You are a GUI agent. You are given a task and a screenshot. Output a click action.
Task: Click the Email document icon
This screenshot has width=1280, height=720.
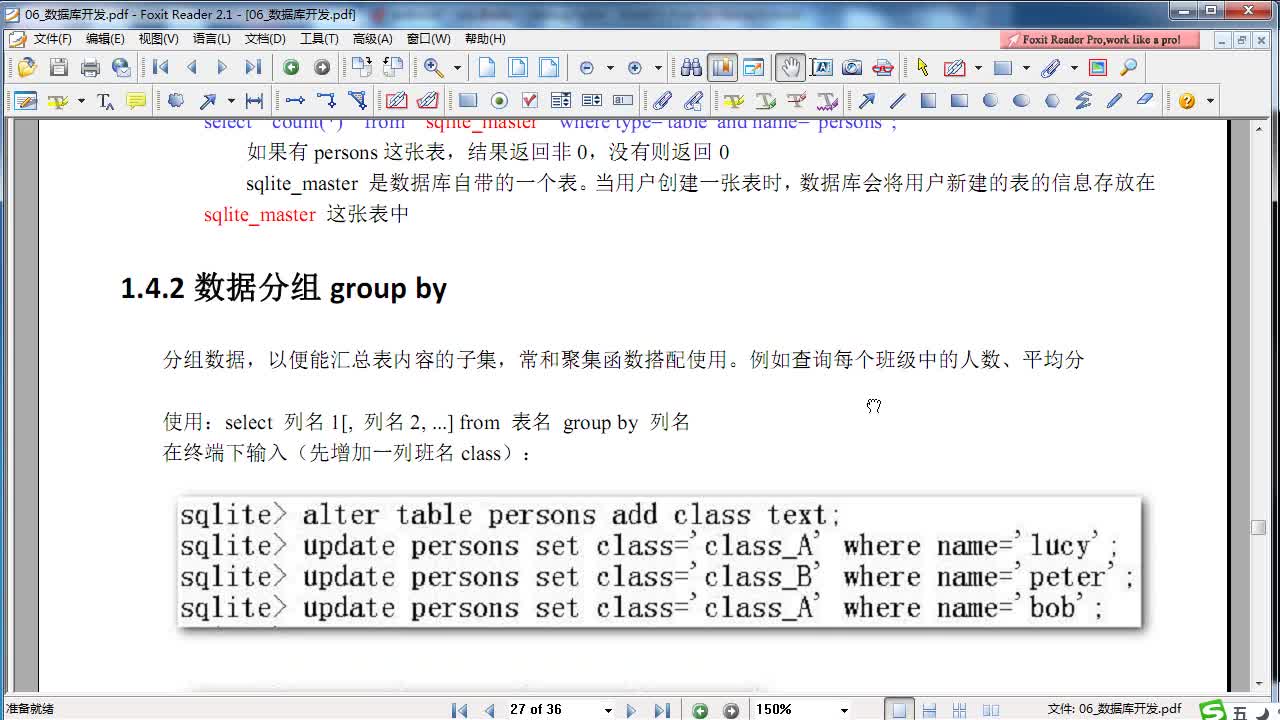pos(121,67)
